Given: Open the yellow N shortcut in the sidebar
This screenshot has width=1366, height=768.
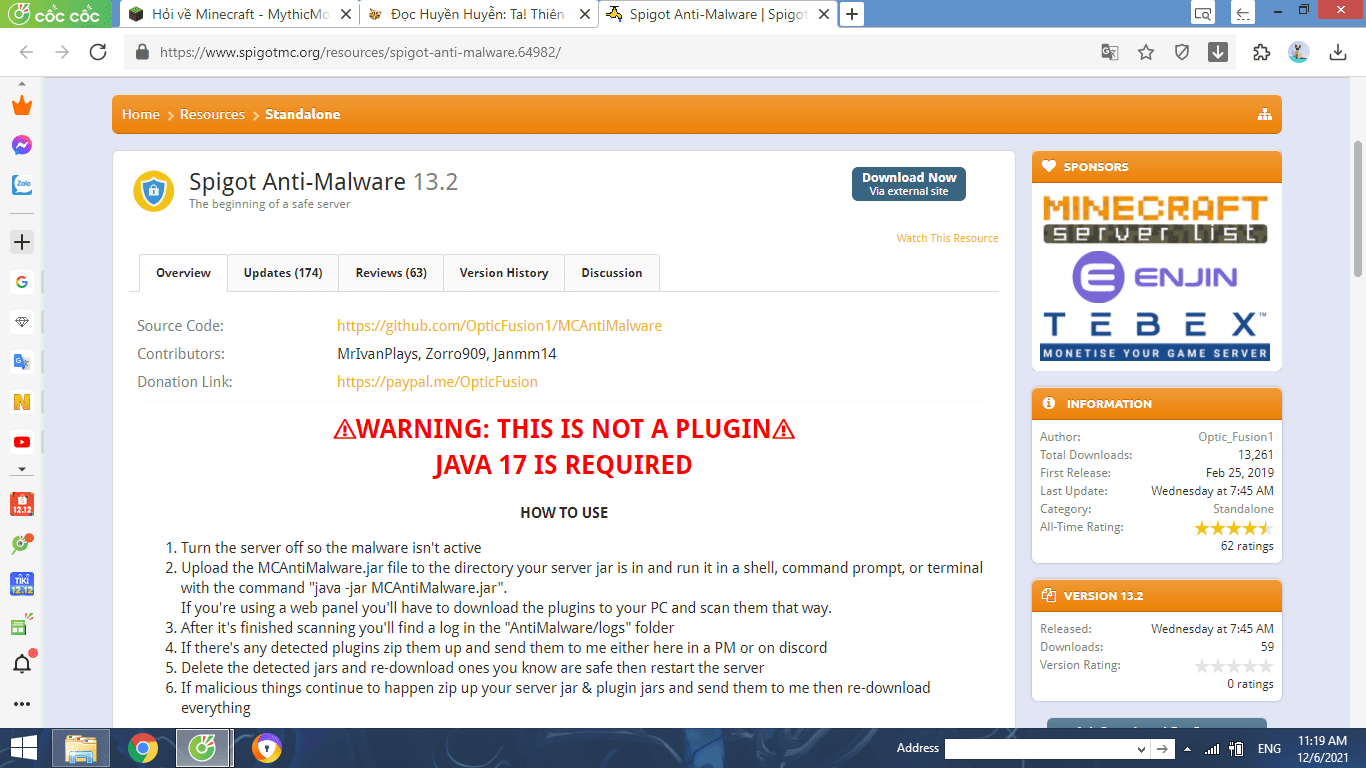Looking at the screenshot, I should [x=22, y=402].
